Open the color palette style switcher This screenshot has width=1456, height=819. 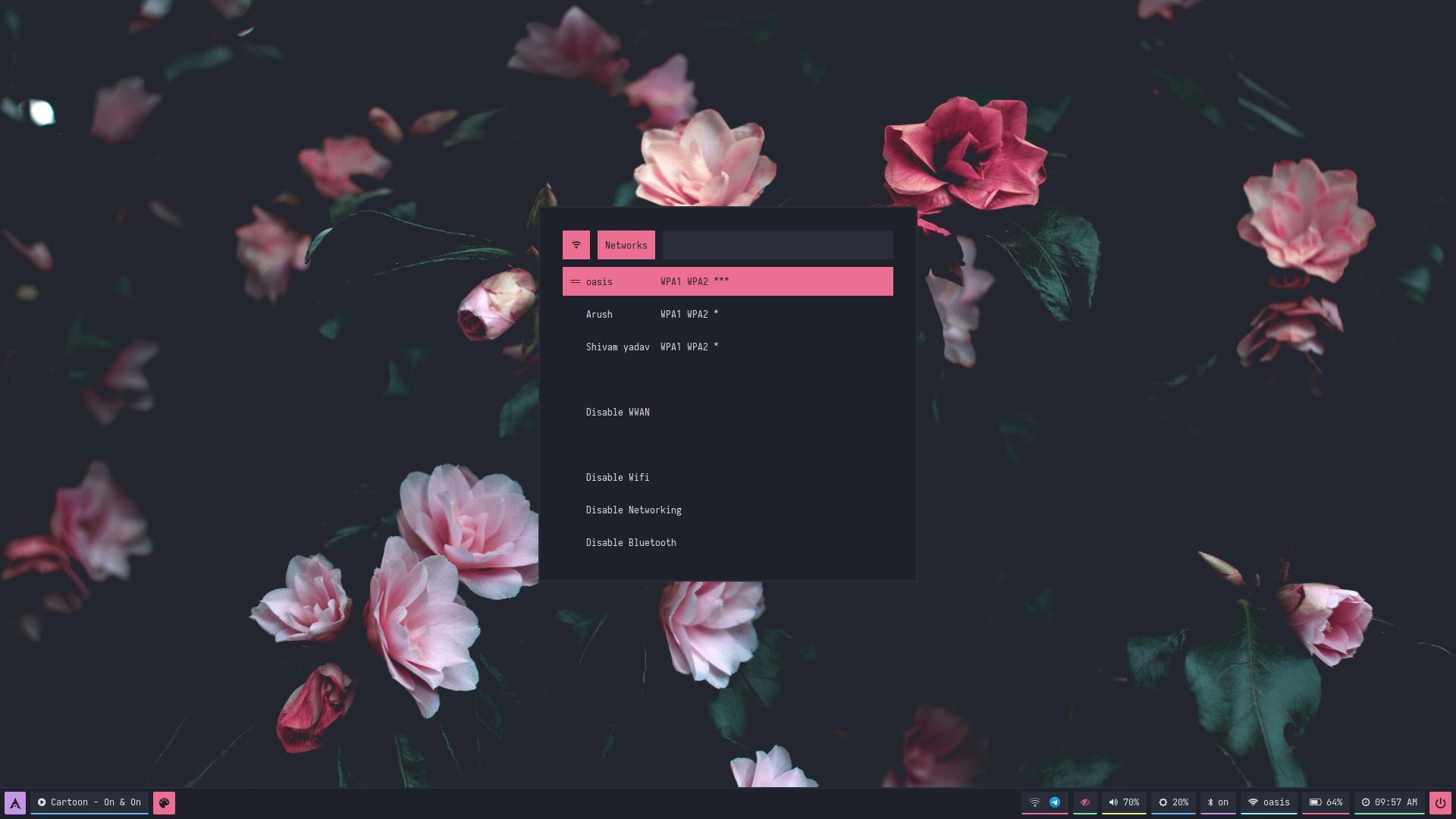pyautogui.click(x=164, y=802)
